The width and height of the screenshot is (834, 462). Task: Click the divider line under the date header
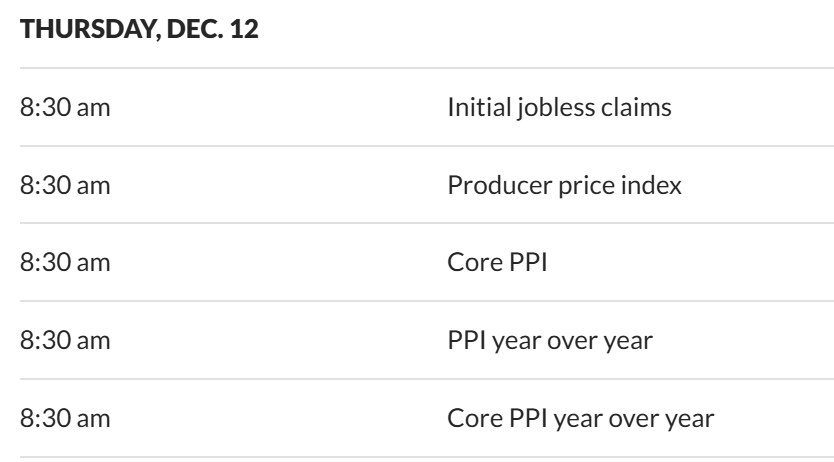tap(417, 68)
